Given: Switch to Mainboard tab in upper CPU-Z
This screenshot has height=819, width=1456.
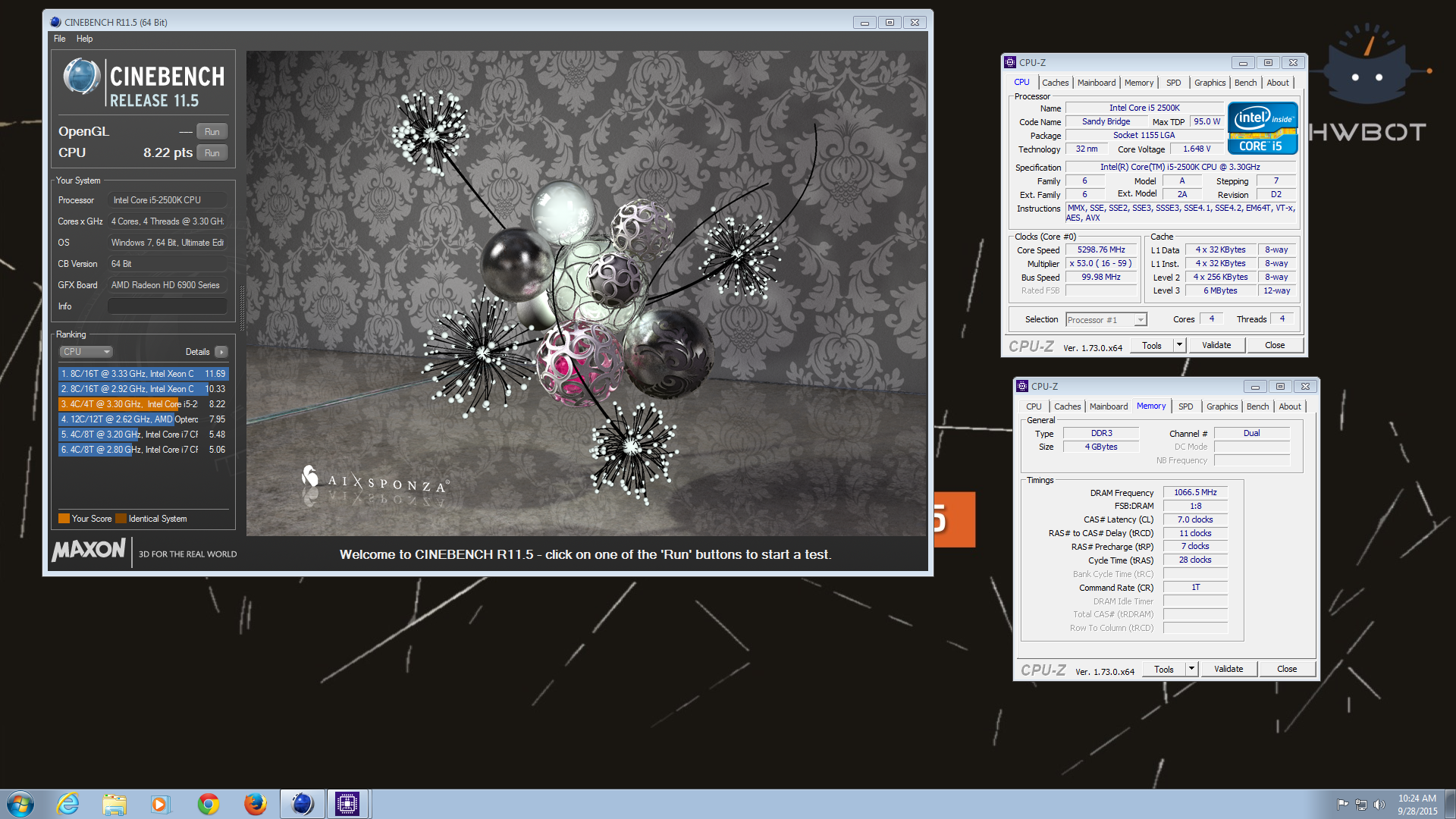Looking at the screenshot, I should 1097,83.
